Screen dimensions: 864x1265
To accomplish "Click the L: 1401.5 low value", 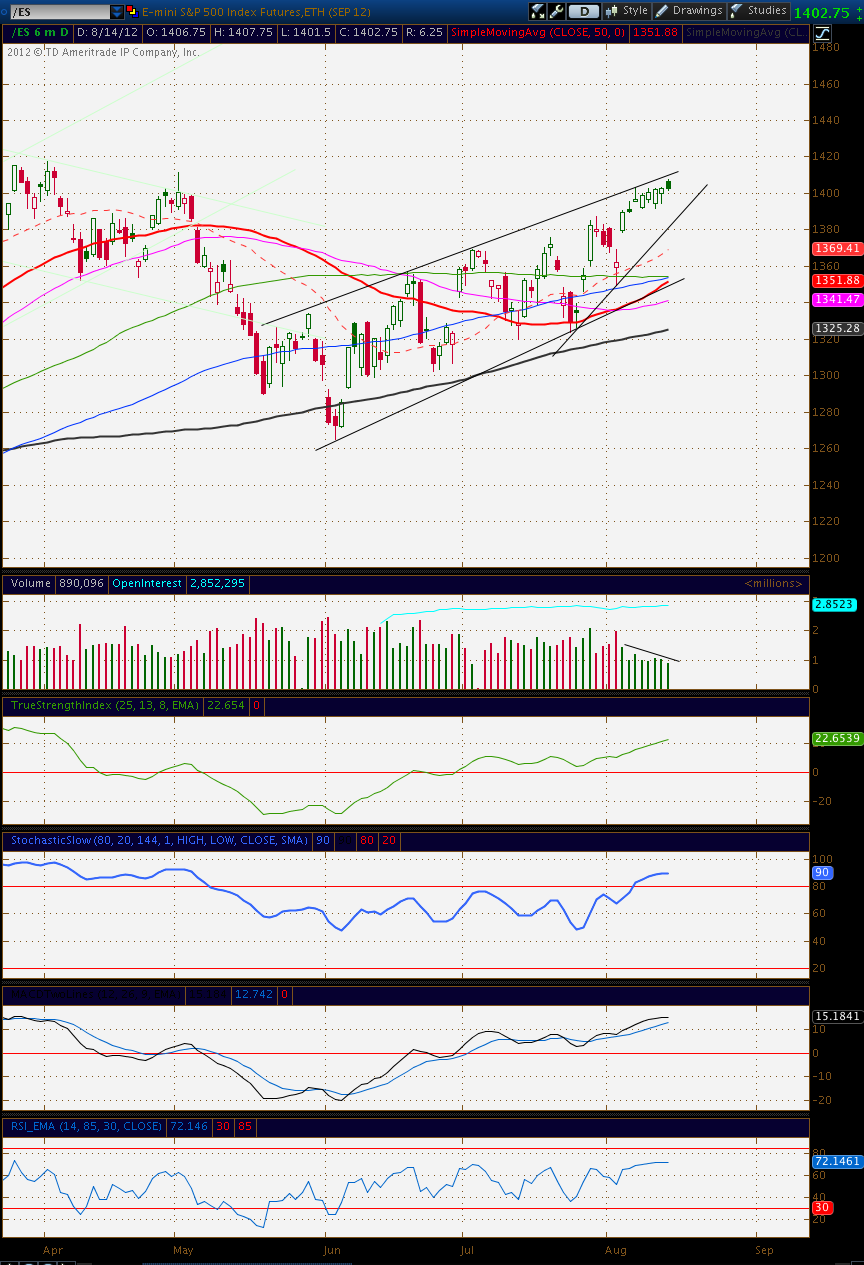I will pos(307,32).
